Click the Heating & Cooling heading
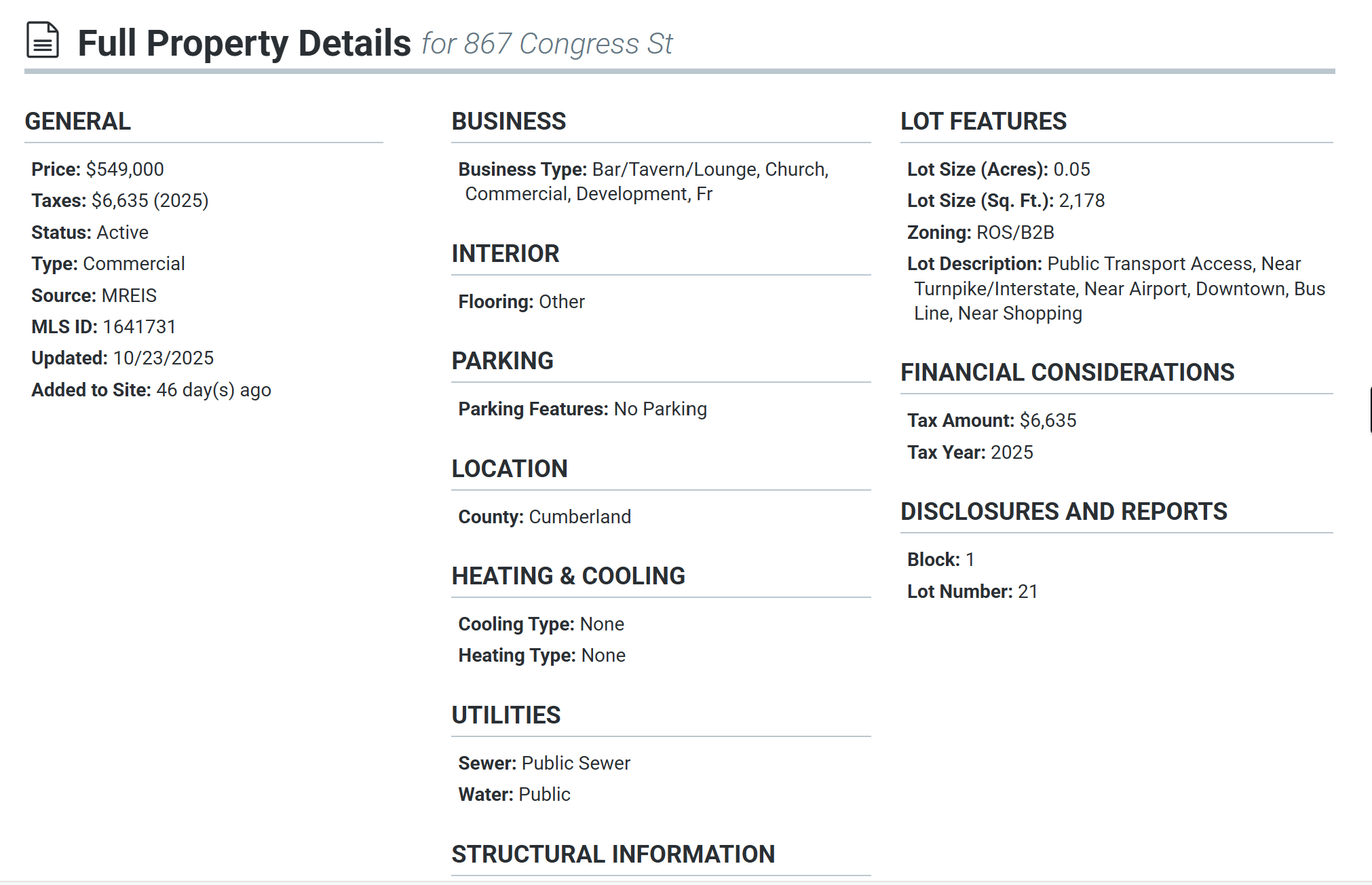The width and height of the screenshot is (1372, 885). (568, 576)
